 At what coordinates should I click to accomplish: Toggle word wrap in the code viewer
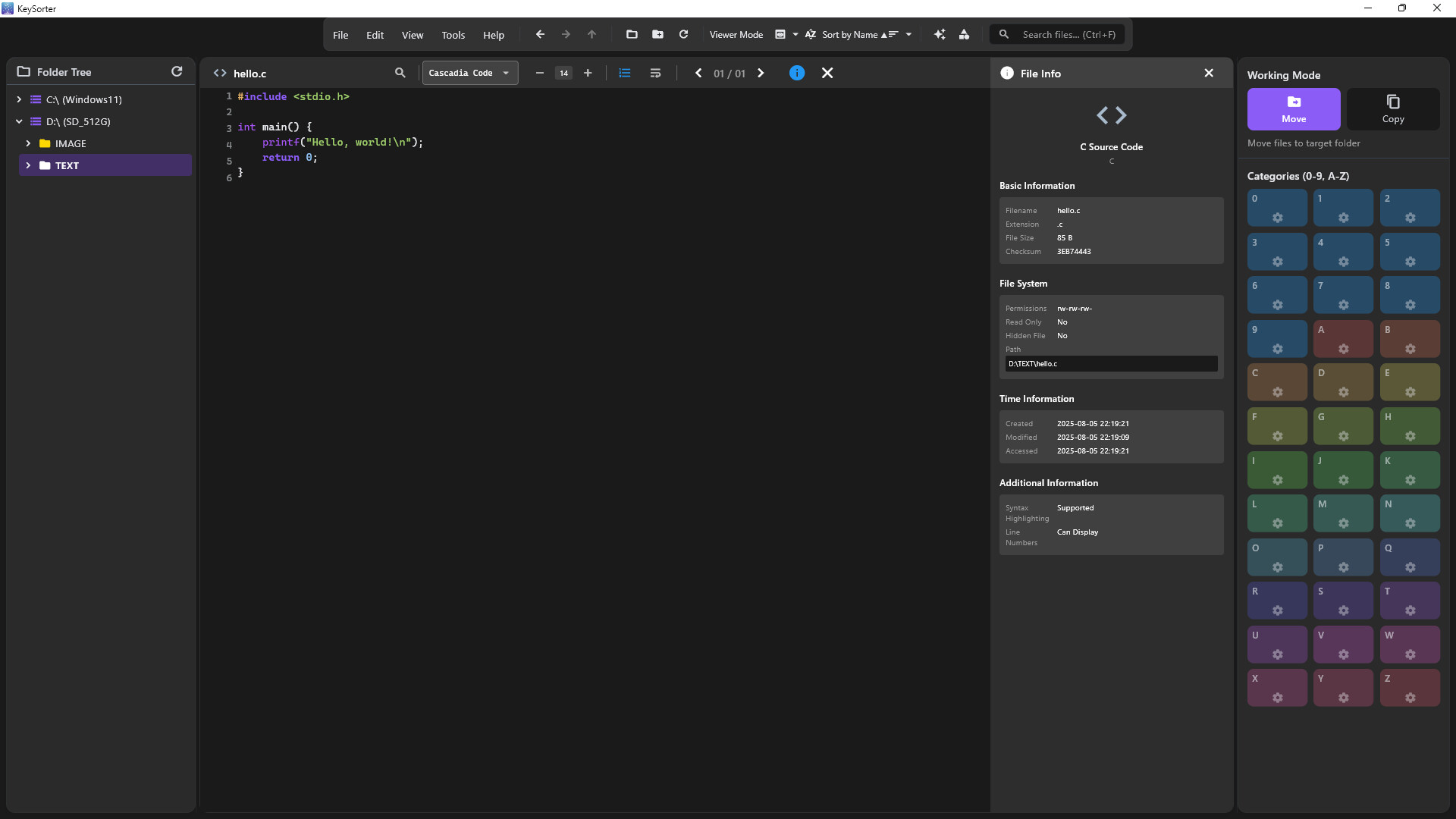655,73
